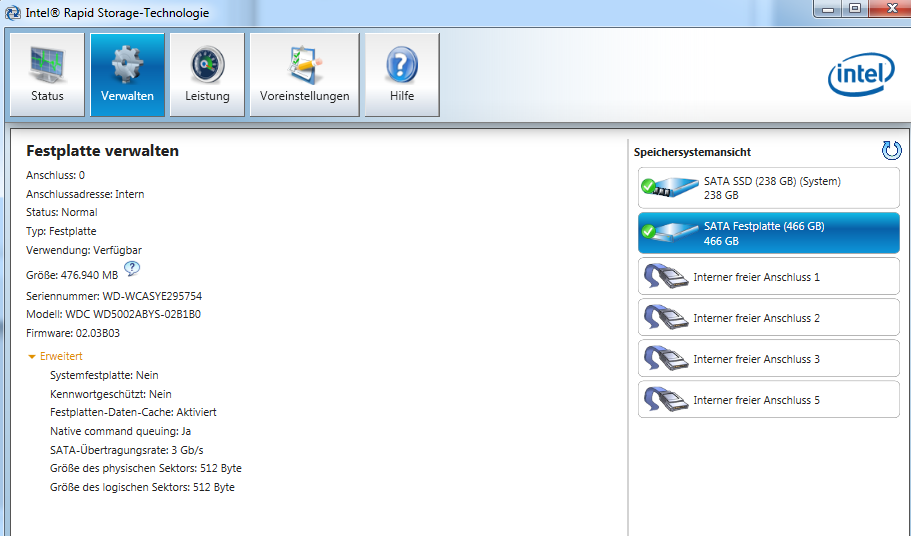
Task: Click Native command queuing: Ja entry
Action: click(120, 431)
